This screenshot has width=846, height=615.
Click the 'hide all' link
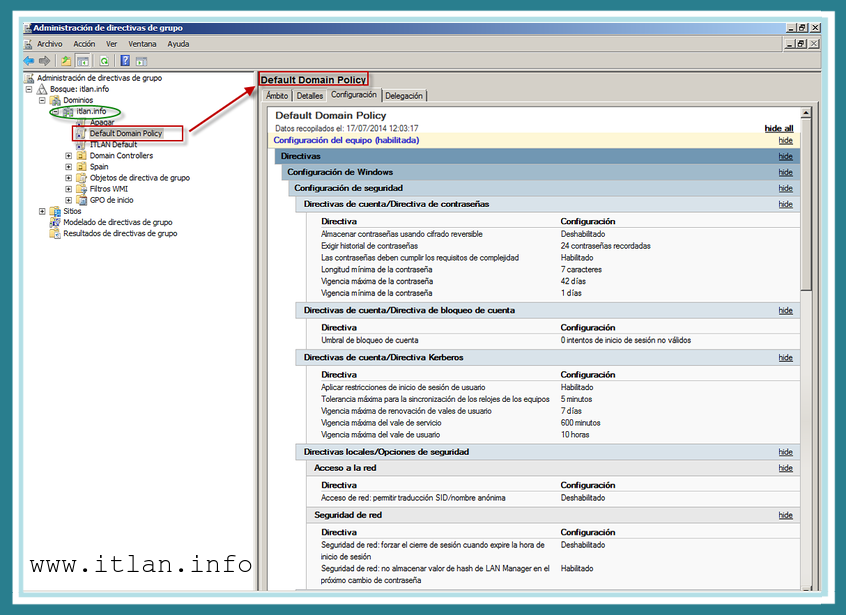click(x=778, y=128)
